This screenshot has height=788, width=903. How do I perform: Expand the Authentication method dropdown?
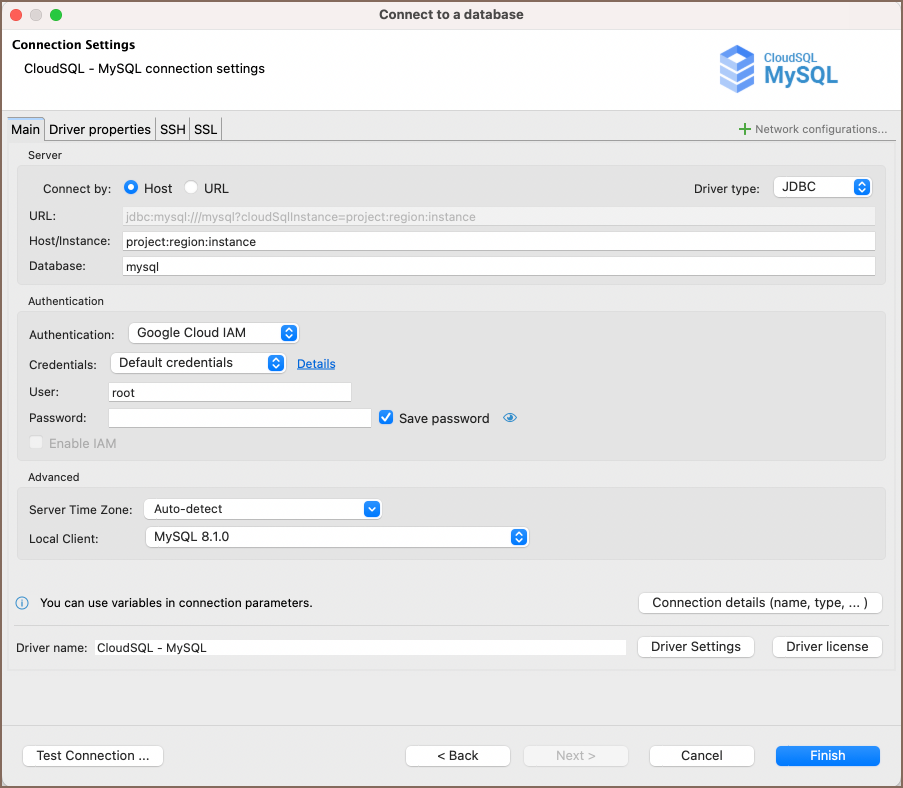coord(214,333)
